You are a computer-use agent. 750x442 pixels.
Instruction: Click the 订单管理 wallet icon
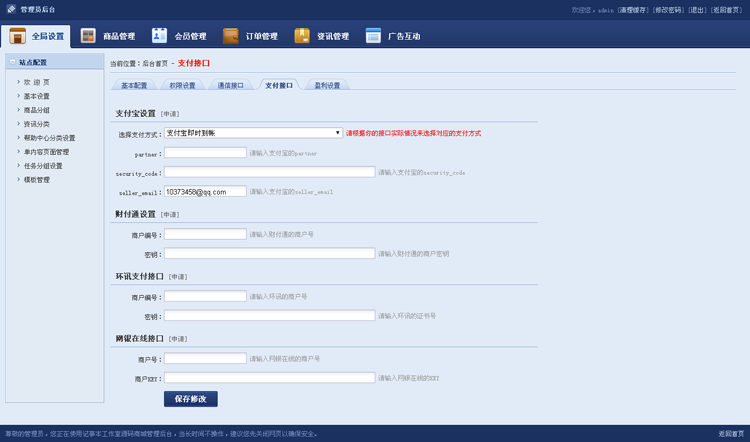pos(231,35)
